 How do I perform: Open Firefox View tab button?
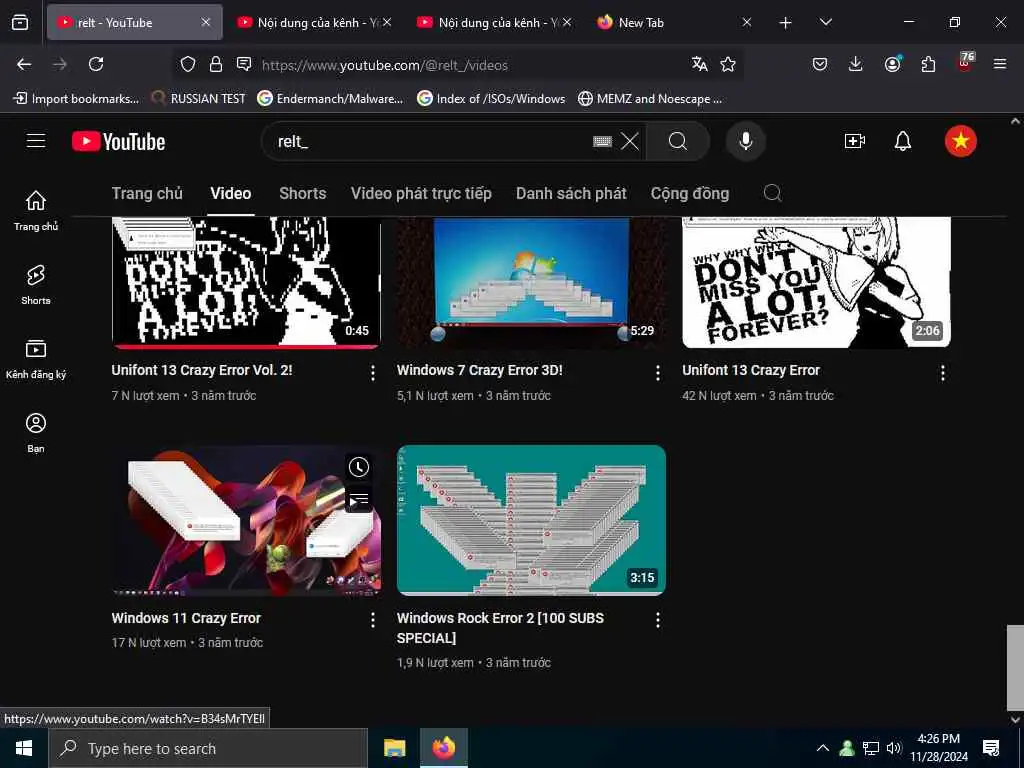(20, 22)
